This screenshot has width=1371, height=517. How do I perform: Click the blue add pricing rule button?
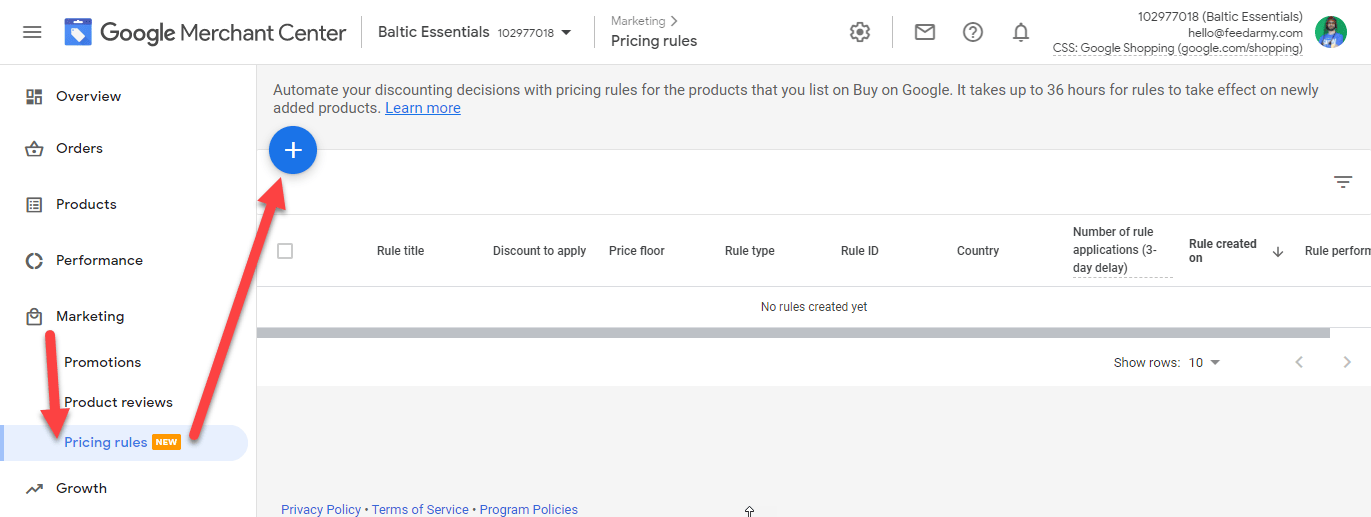tap(293, 150)
